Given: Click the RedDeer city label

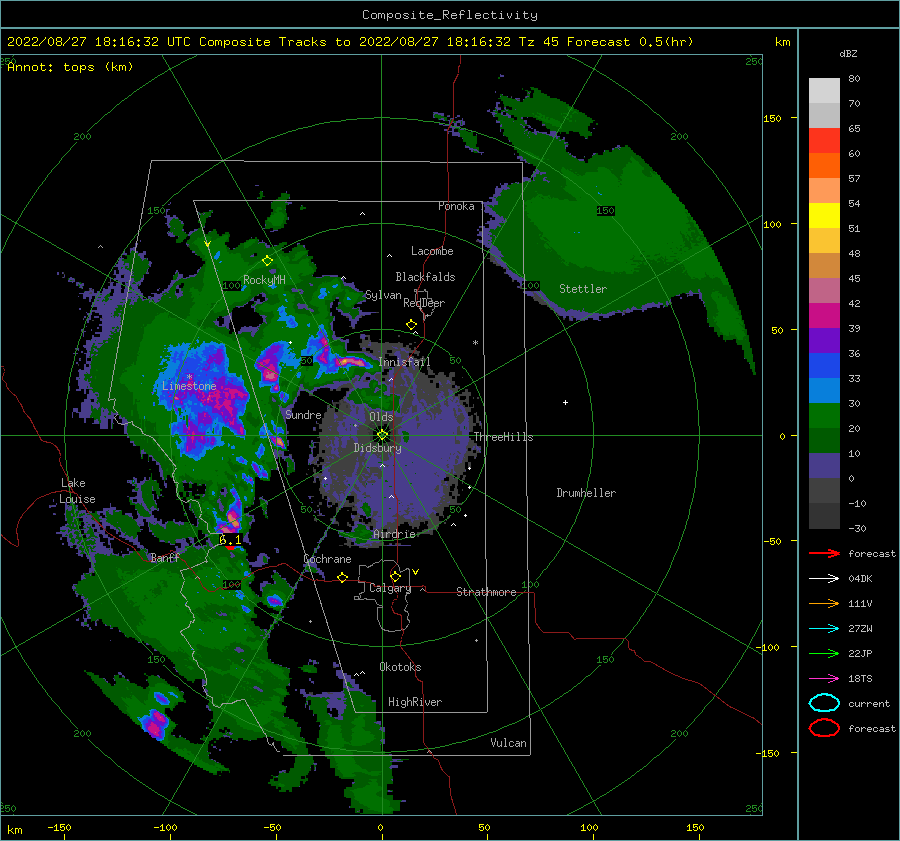Looking at the screenshot, I should coord(424,303).
